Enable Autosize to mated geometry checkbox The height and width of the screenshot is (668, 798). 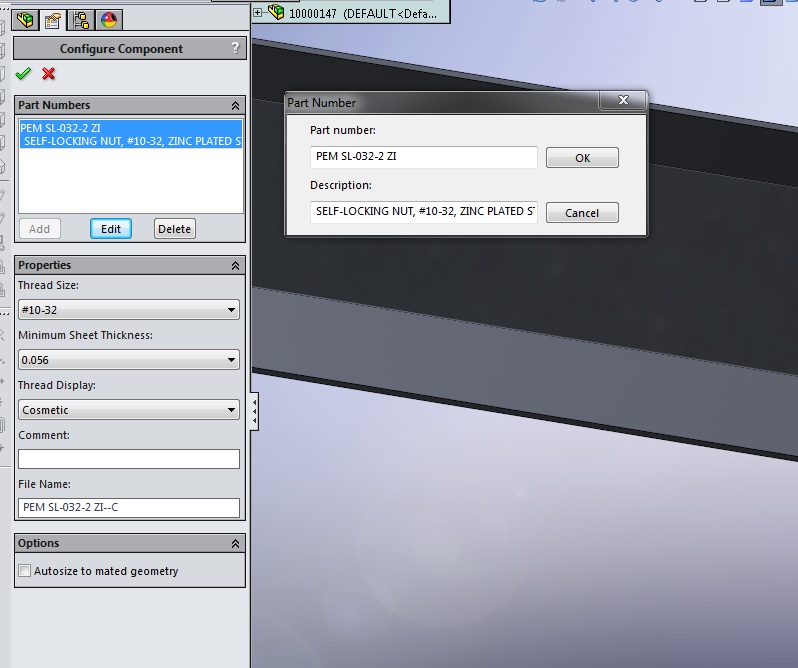click(24, 571)
